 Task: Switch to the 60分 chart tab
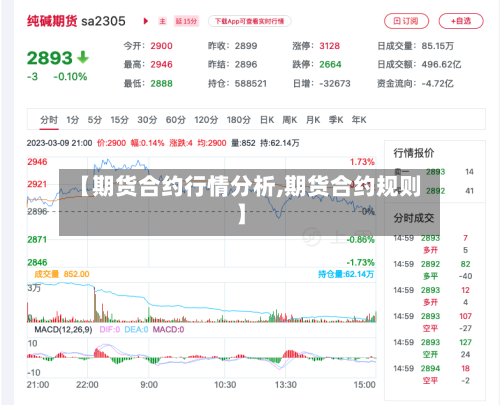pos(176,120)
